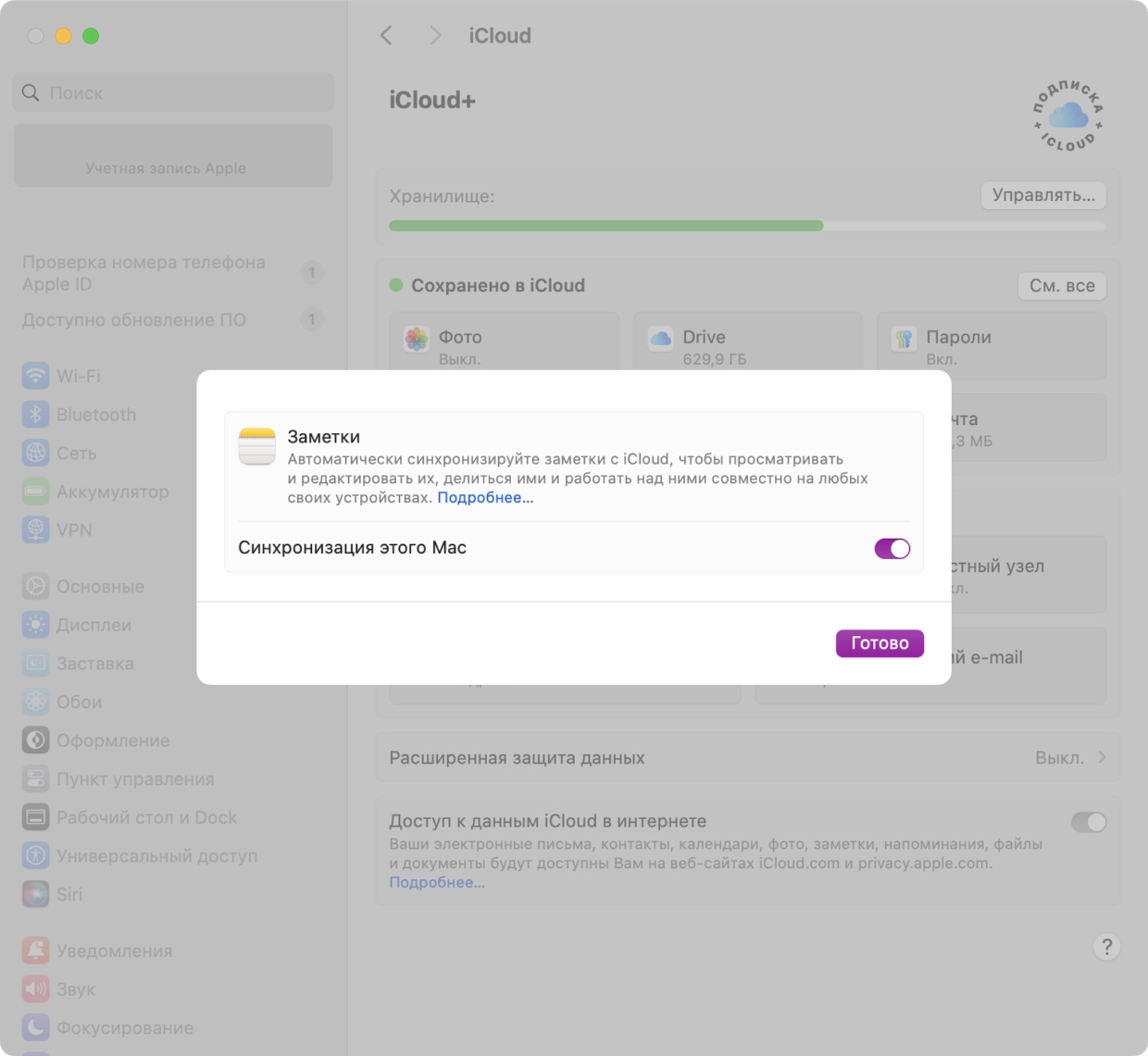Select the Сеть globe icon
The width and height of the screenshot is (1148, 1056).
35,453
